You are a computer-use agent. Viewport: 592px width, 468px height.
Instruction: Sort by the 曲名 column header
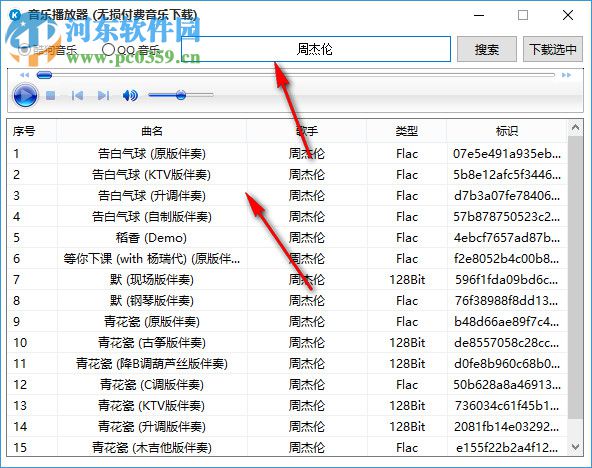152,131
